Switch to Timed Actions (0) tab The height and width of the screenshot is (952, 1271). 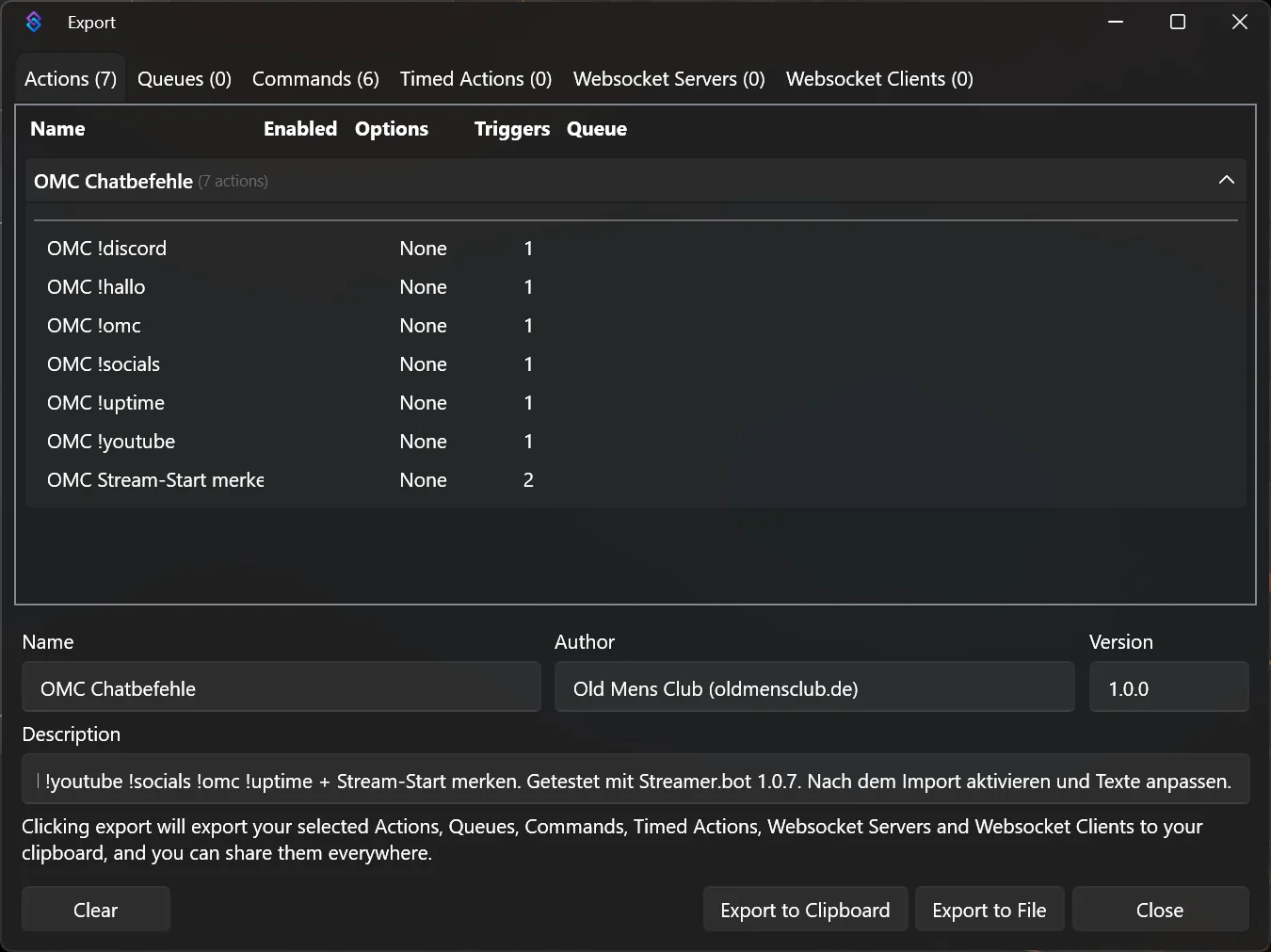(475, 79)
